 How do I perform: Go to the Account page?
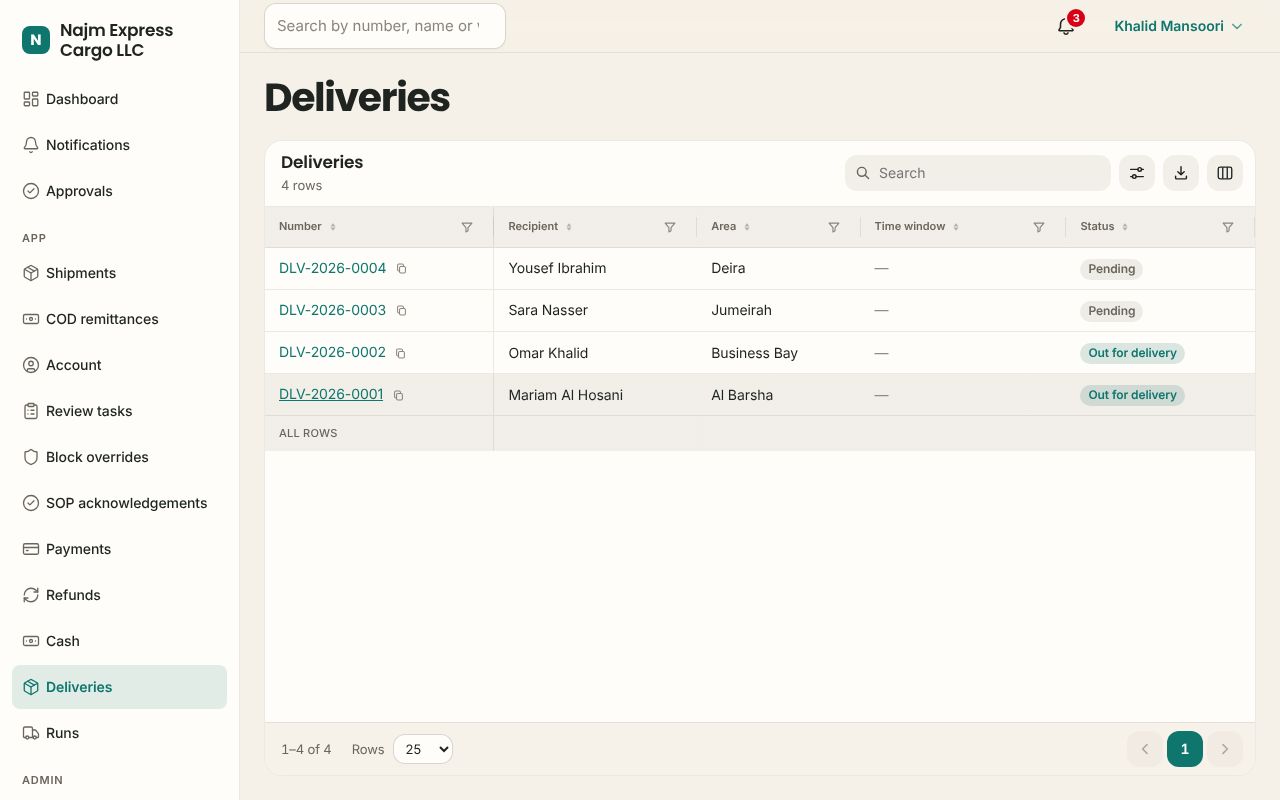point(120,365)
